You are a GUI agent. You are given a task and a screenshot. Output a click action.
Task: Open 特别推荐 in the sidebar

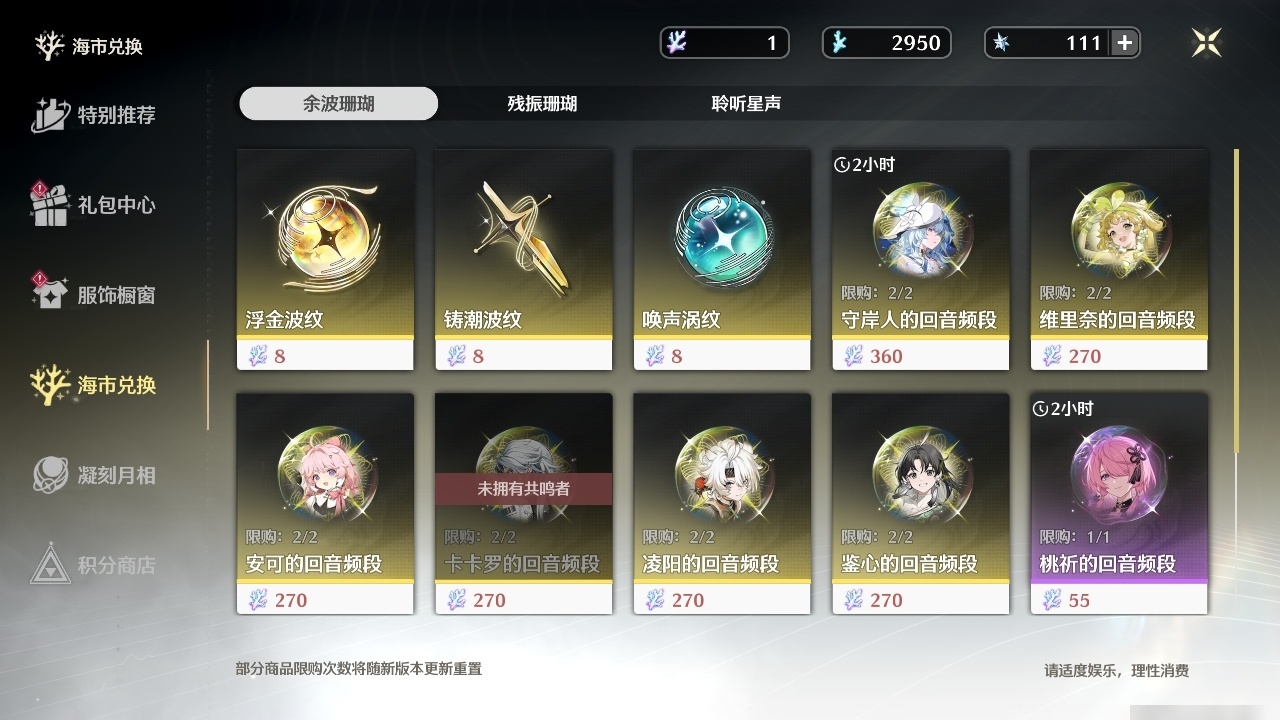[94, 115]
